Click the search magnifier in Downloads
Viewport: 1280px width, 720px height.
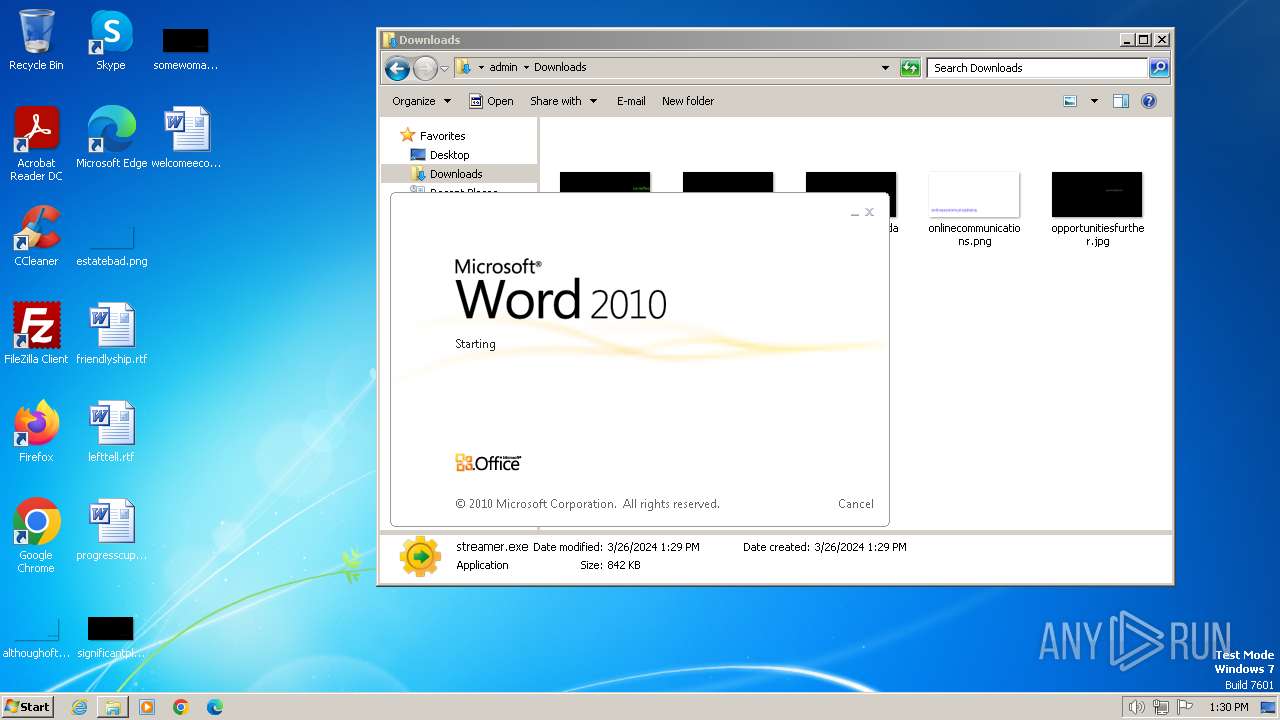point(1159,68)
